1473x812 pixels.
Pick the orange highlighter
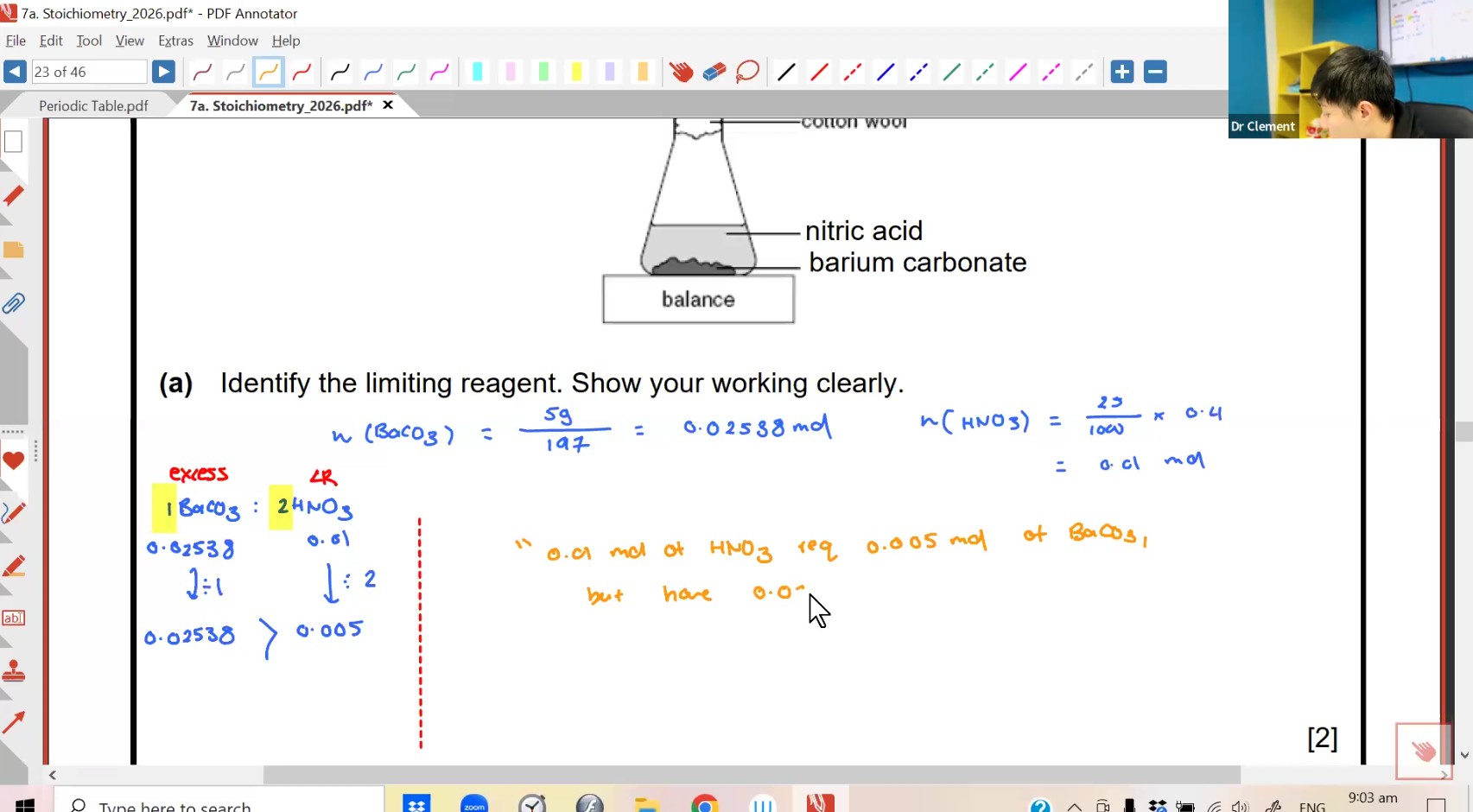(643, 72)
